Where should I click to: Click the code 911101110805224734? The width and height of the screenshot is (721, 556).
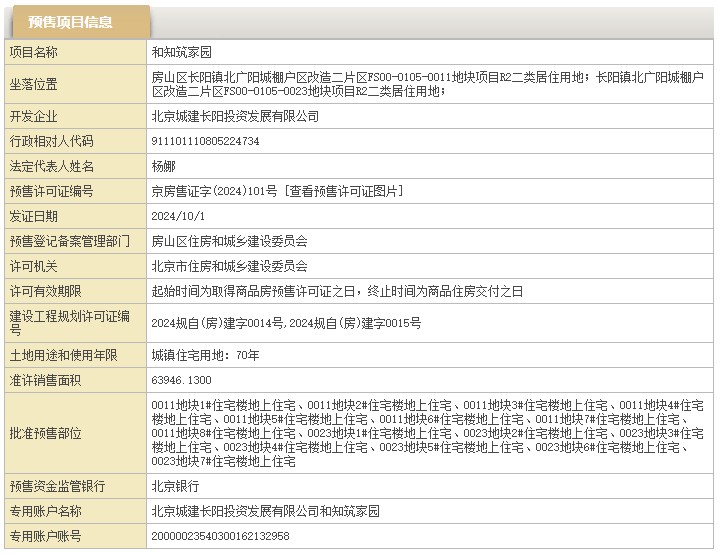[x=206, y=141]
